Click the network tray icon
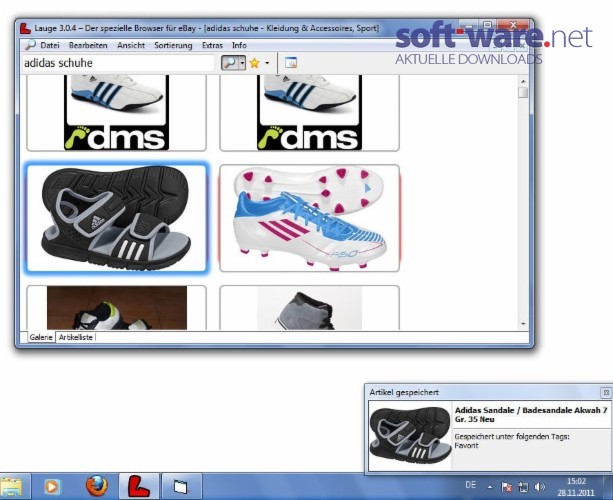The image size is (613, 500). (523, 487)
